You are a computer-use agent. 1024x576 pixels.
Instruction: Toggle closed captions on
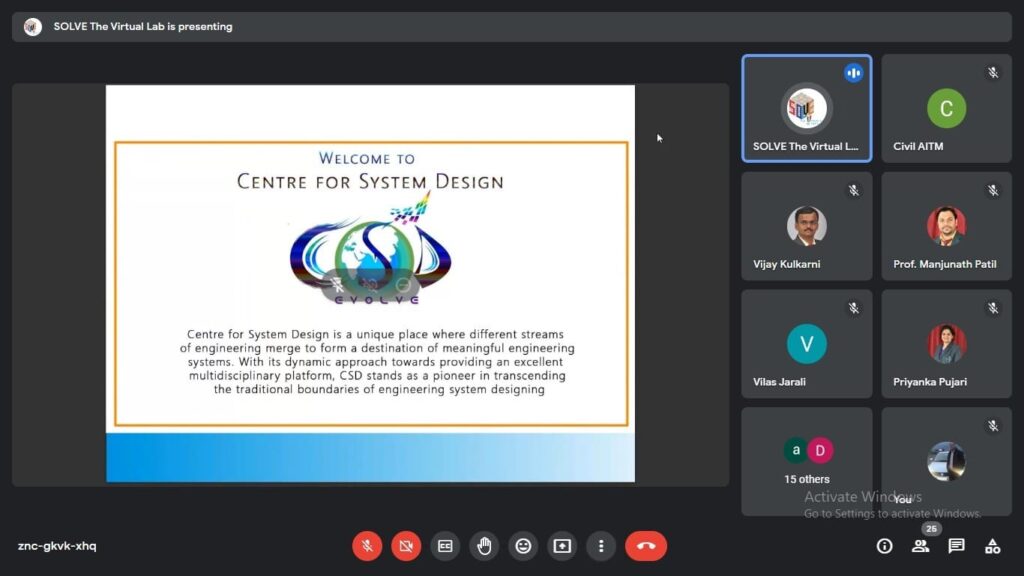click(445, 546)
